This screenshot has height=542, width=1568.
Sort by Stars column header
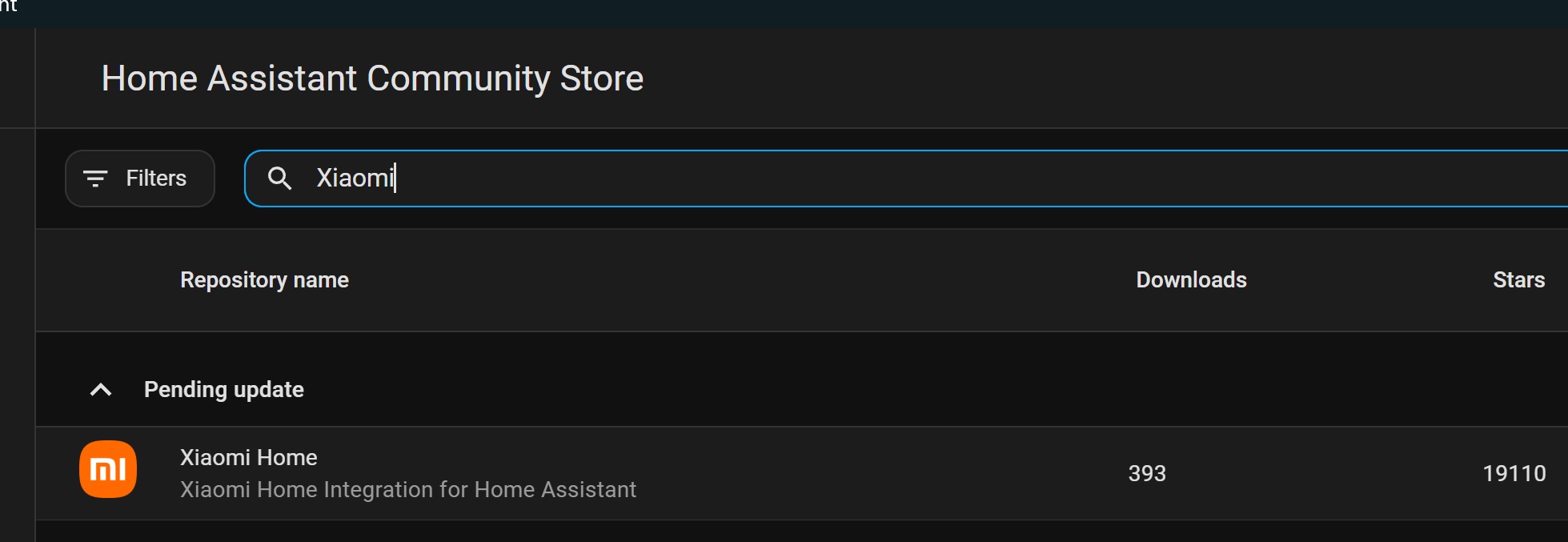pyautogui.click(x=1518, y=280)
